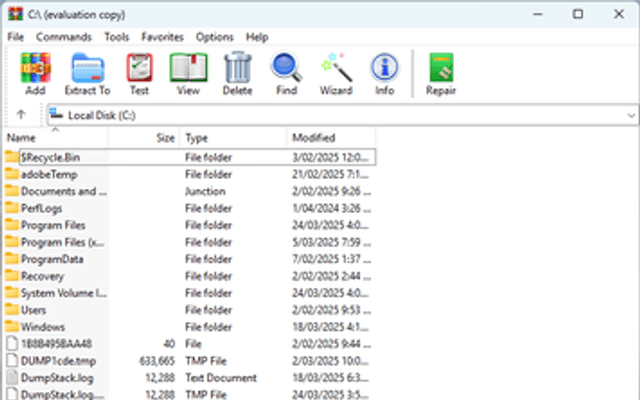Open the Favorites menu
Viewport: 640px width, 400px height.
click(x=162, y=37)
